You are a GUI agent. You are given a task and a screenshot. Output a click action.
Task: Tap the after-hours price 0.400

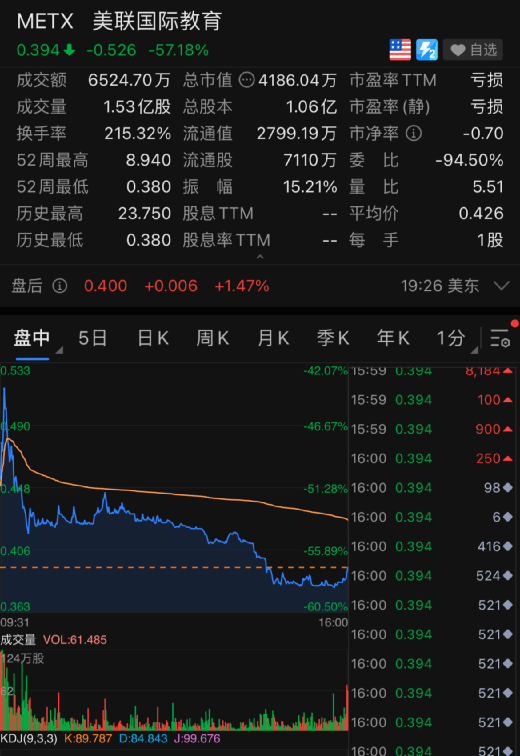point(106,286)
